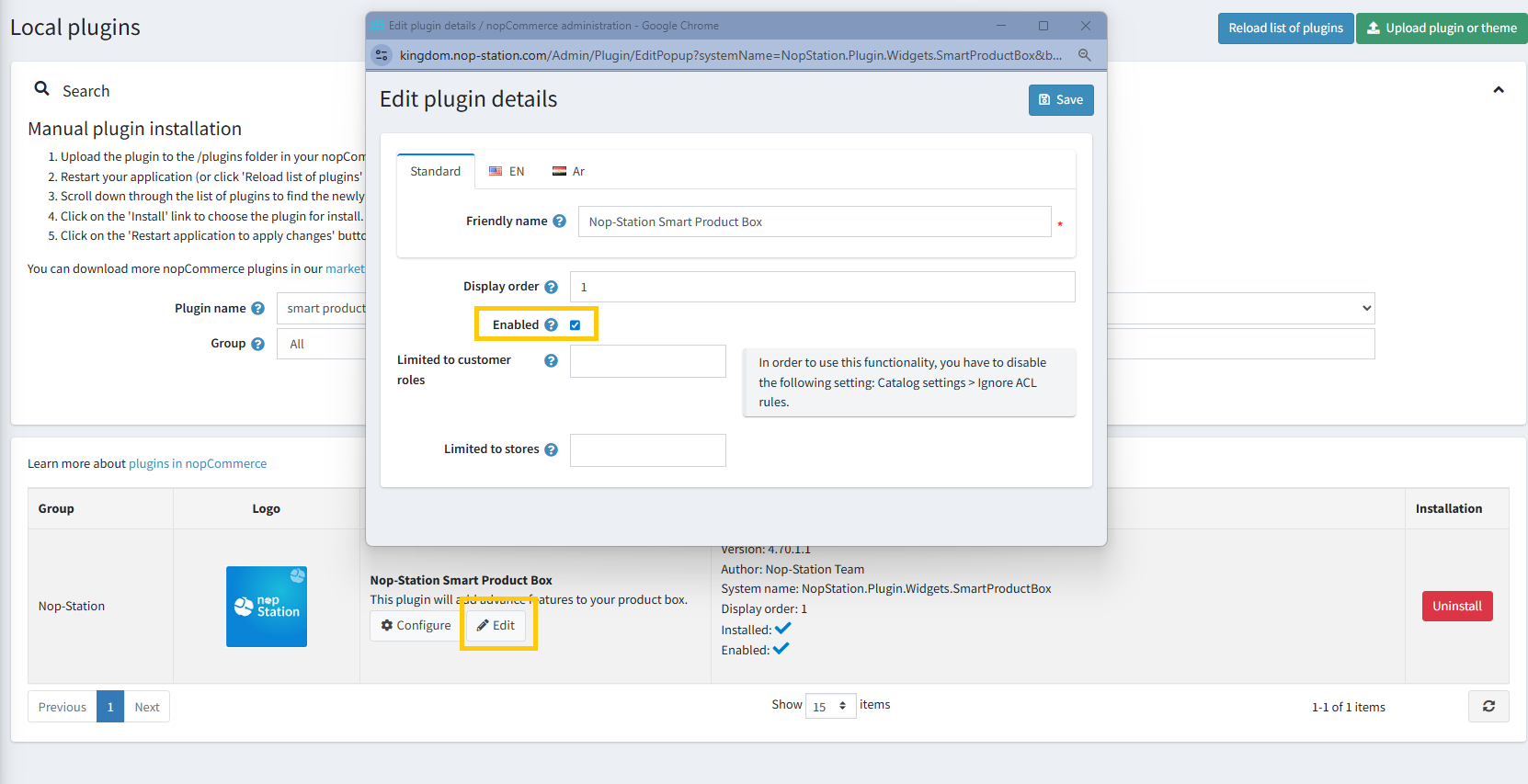Click the site info icon in popup address bar

[382, 55]
